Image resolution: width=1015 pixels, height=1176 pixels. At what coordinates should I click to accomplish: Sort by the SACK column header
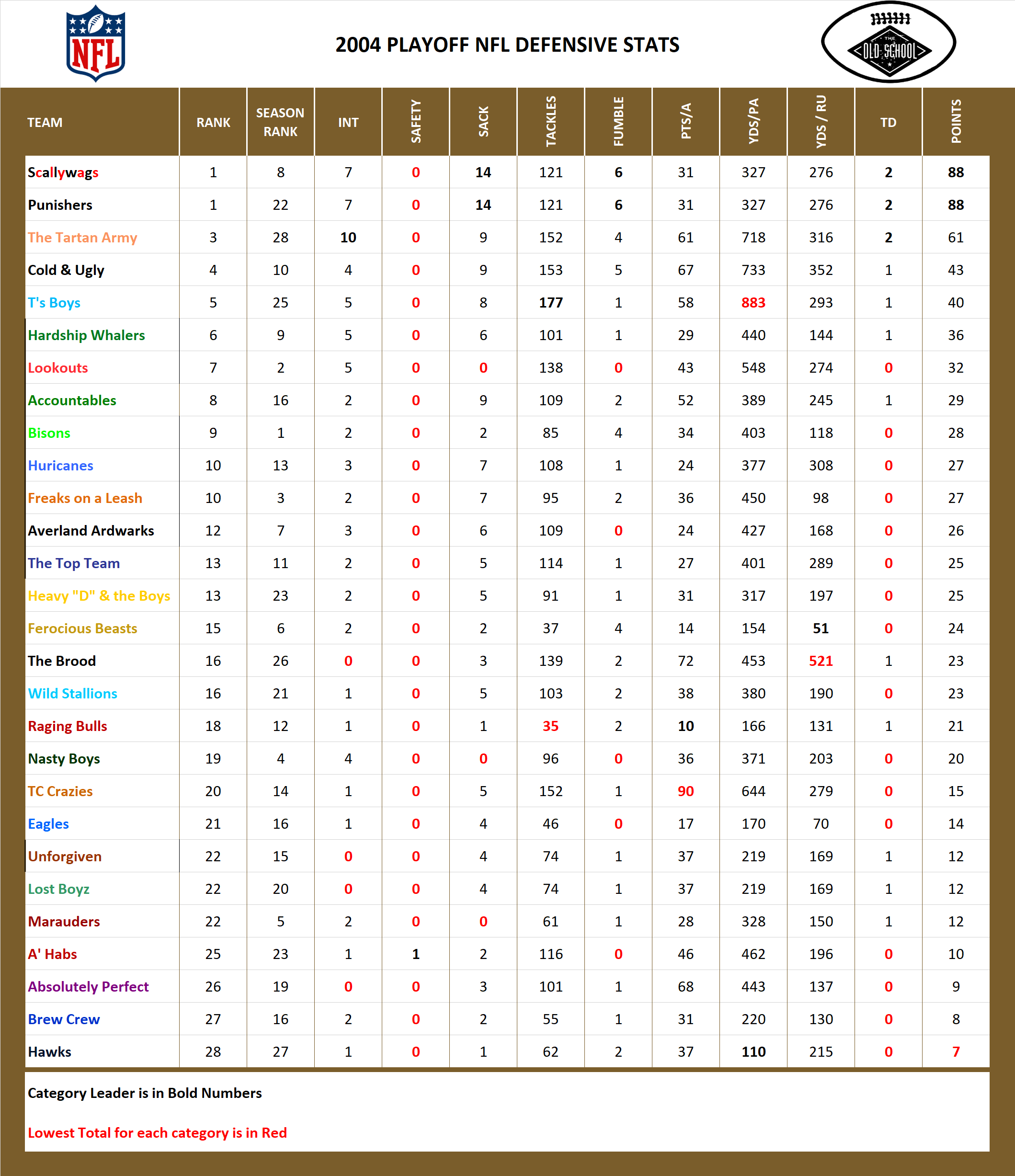tap(483, 122)
